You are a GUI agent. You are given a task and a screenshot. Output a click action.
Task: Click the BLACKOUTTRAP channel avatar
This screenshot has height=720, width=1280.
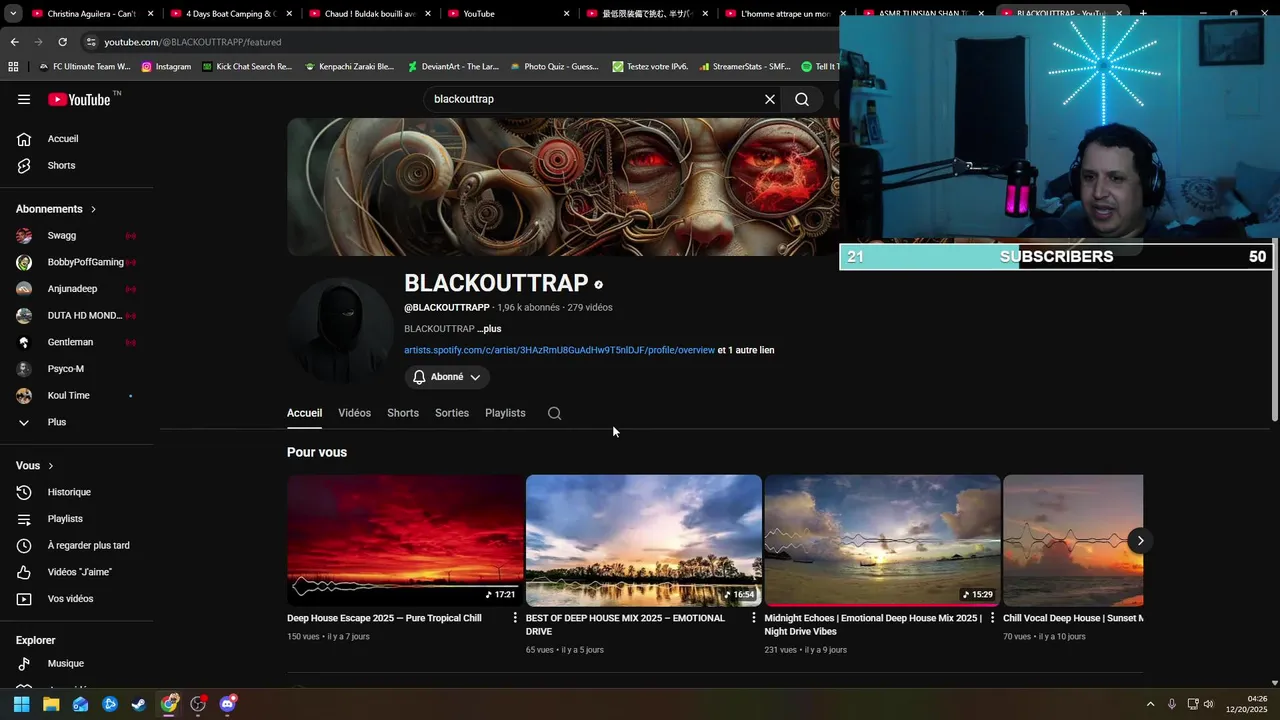pyautogui.click(x=340, y=330)
